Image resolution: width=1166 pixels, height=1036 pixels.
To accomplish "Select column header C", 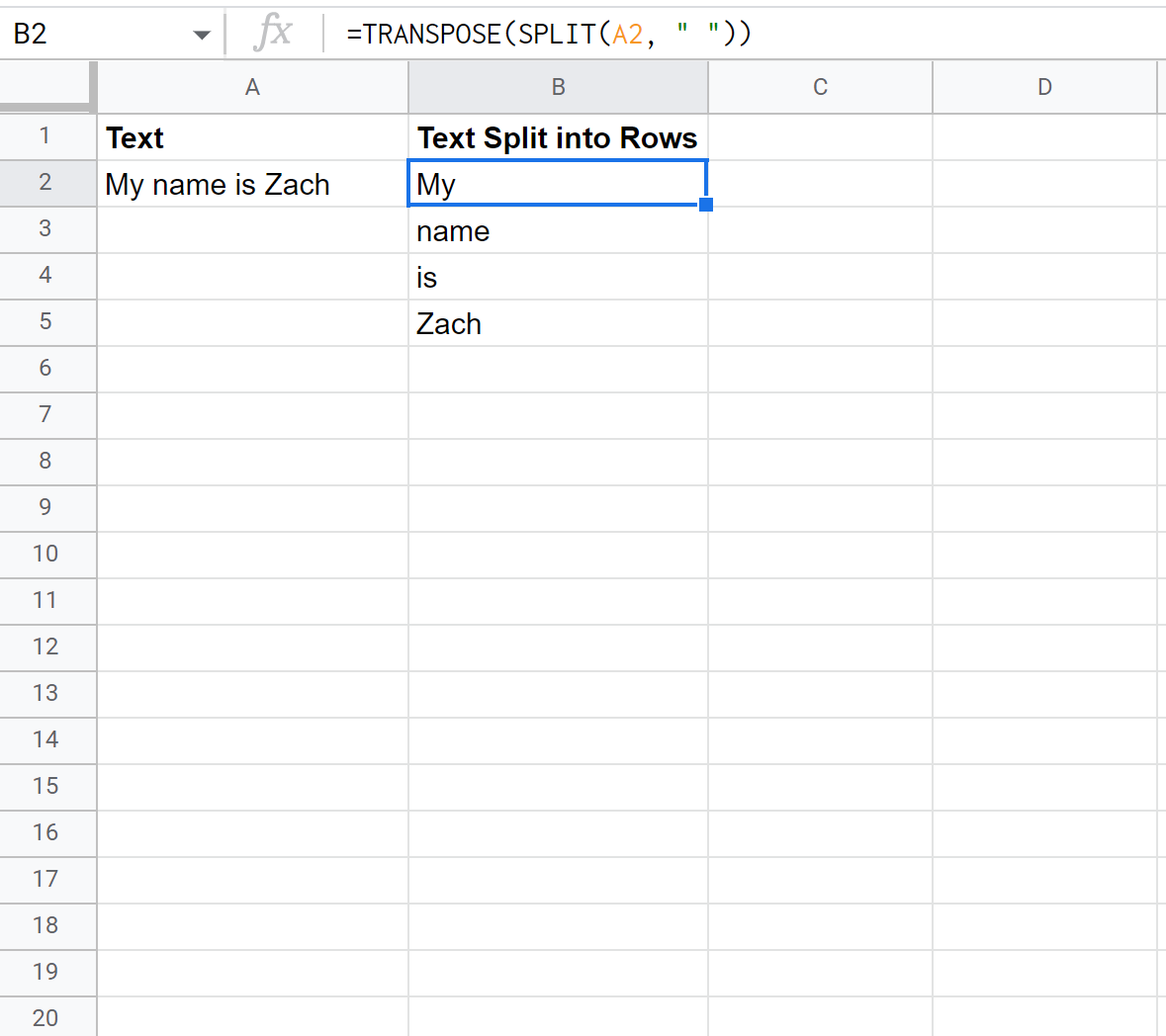I will [819, 87].
